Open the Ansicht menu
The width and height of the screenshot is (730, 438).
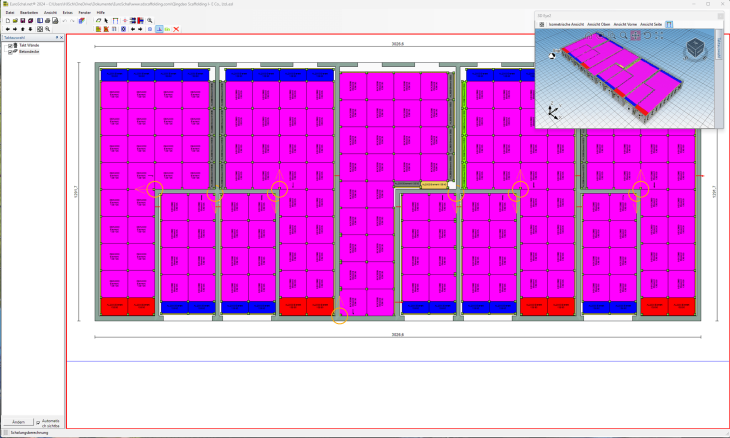50,12
